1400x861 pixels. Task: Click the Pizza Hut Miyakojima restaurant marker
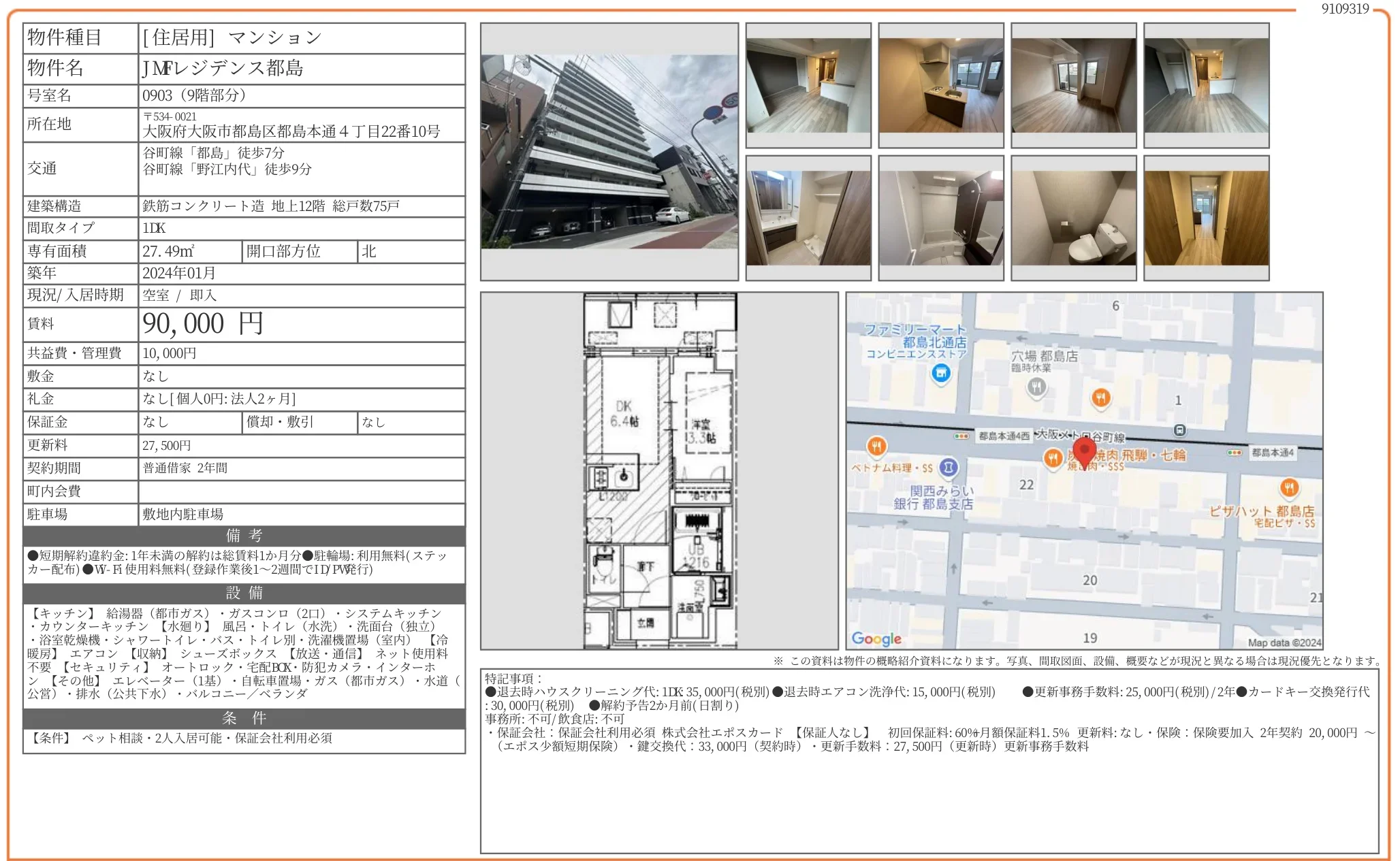pyautogui.click(x=1288, y=487)
